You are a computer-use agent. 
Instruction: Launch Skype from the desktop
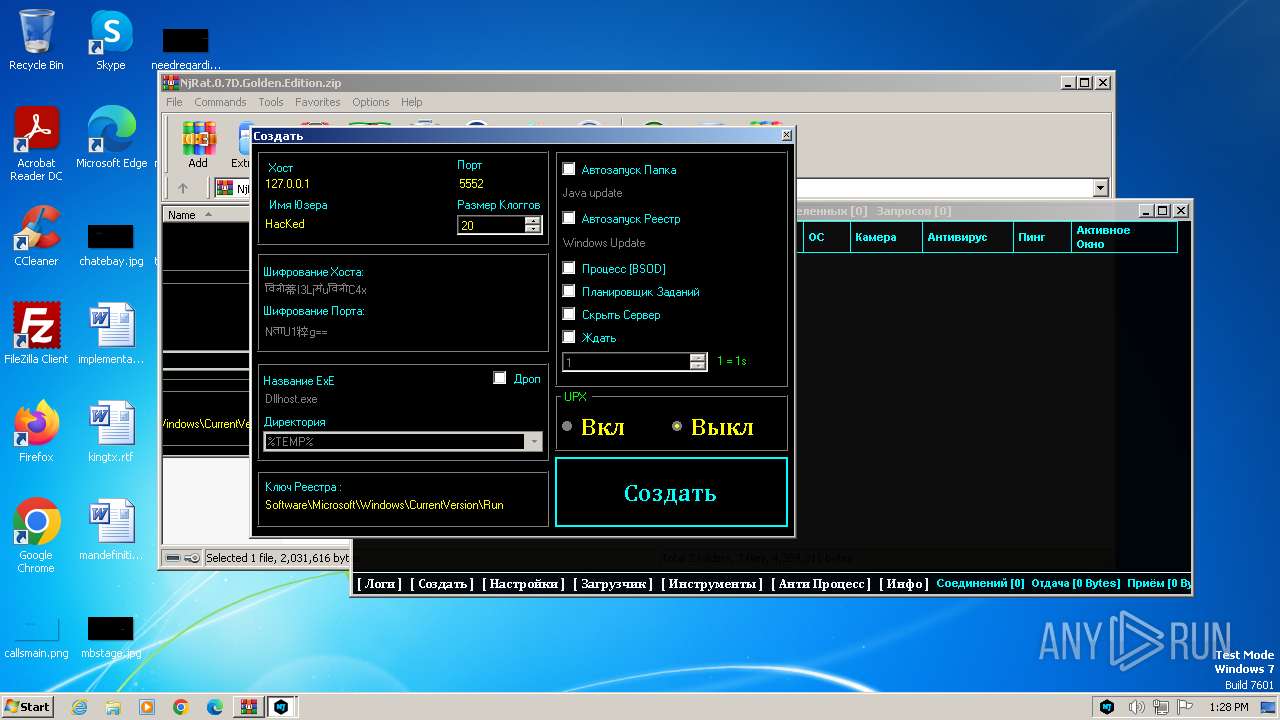pos(110,40)
